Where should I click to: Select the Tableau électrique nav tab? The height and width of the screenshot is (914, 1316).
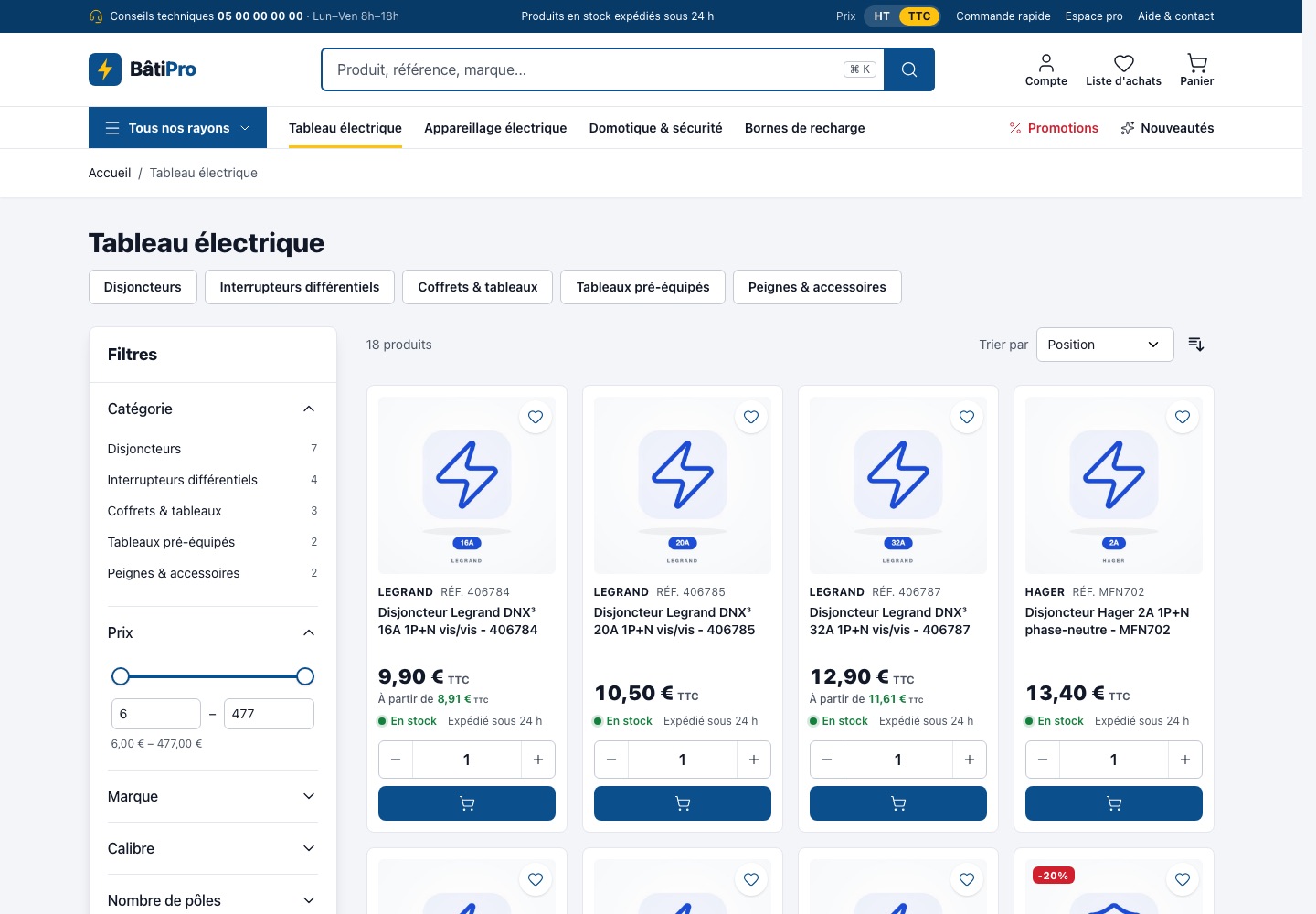(x=345, y=128)
